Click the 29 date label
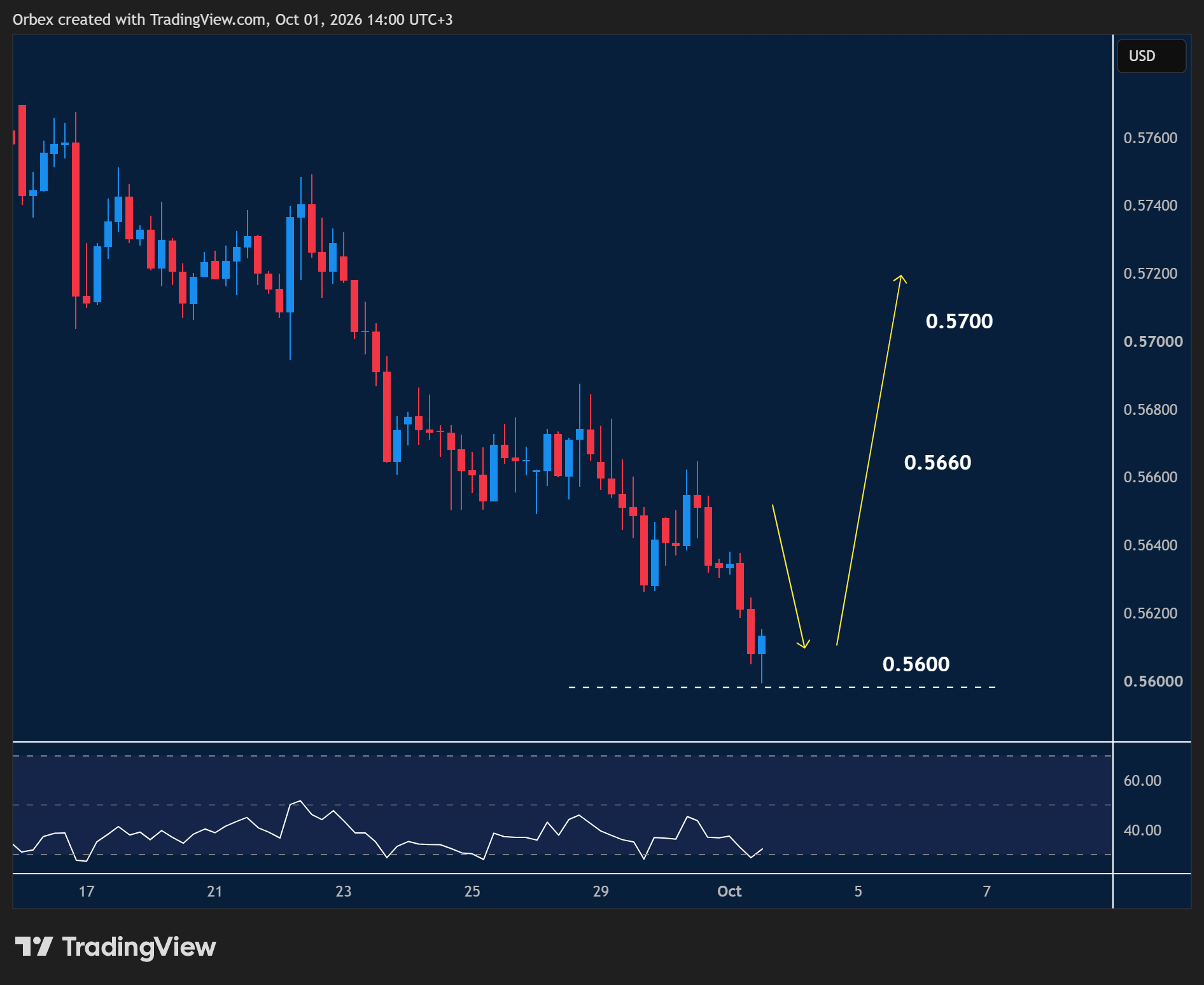Viewport: 1204px width, 985px height. (601, 891)
